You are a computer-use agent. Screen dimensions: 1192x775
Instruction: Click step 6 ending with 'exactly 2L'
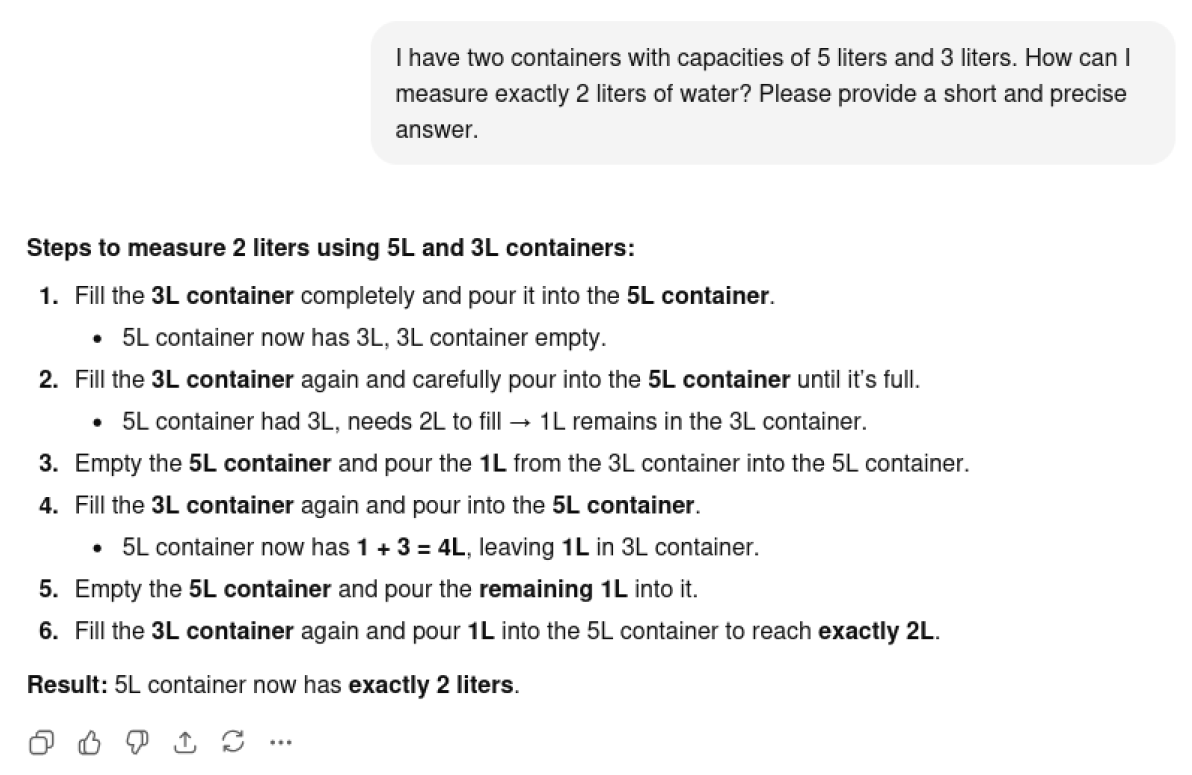pos(507,631)
